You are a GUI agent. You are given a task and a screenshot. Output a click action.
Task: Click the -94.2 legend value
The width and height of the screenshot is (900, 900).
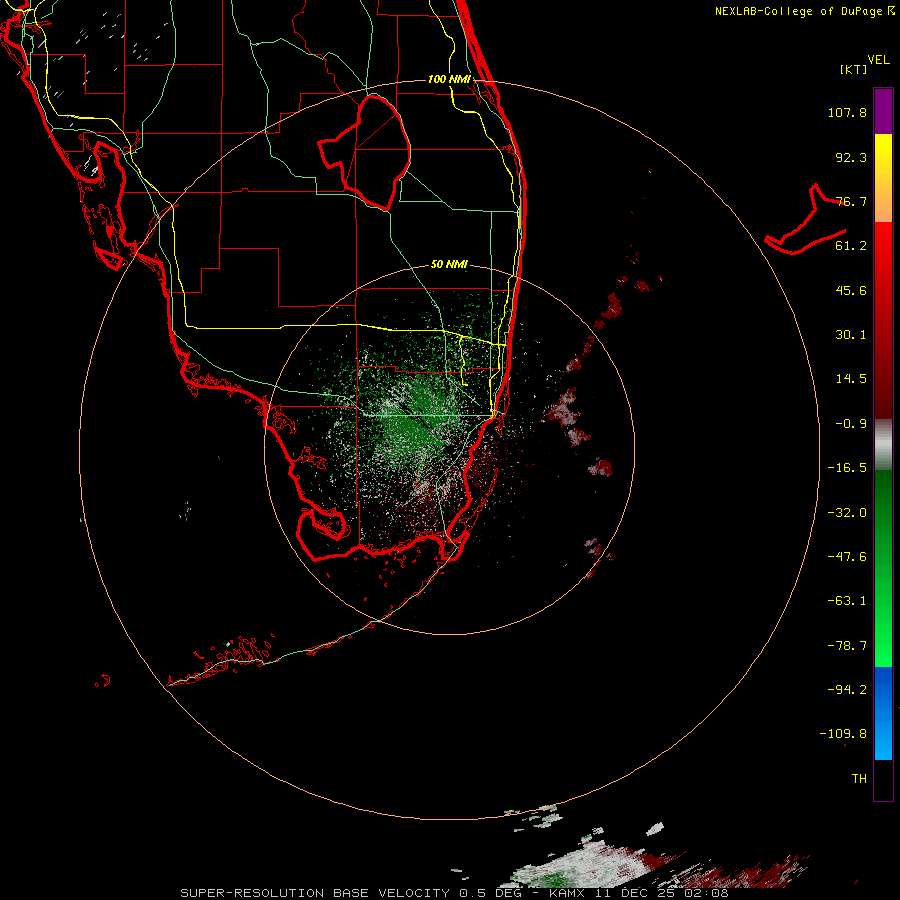847,690
